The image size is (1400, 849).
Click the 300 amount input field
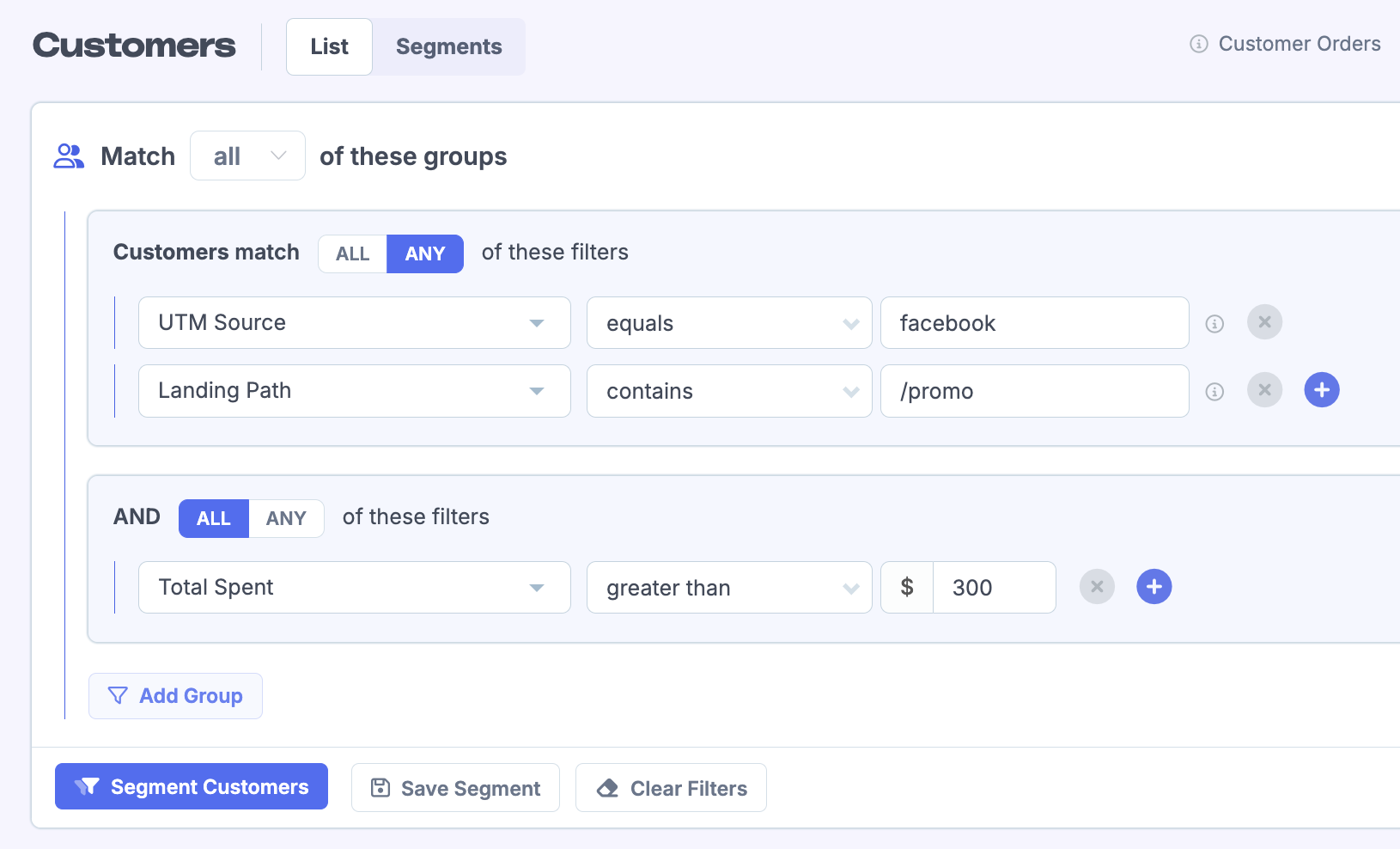pyautogui.click(x=994, y=588)
